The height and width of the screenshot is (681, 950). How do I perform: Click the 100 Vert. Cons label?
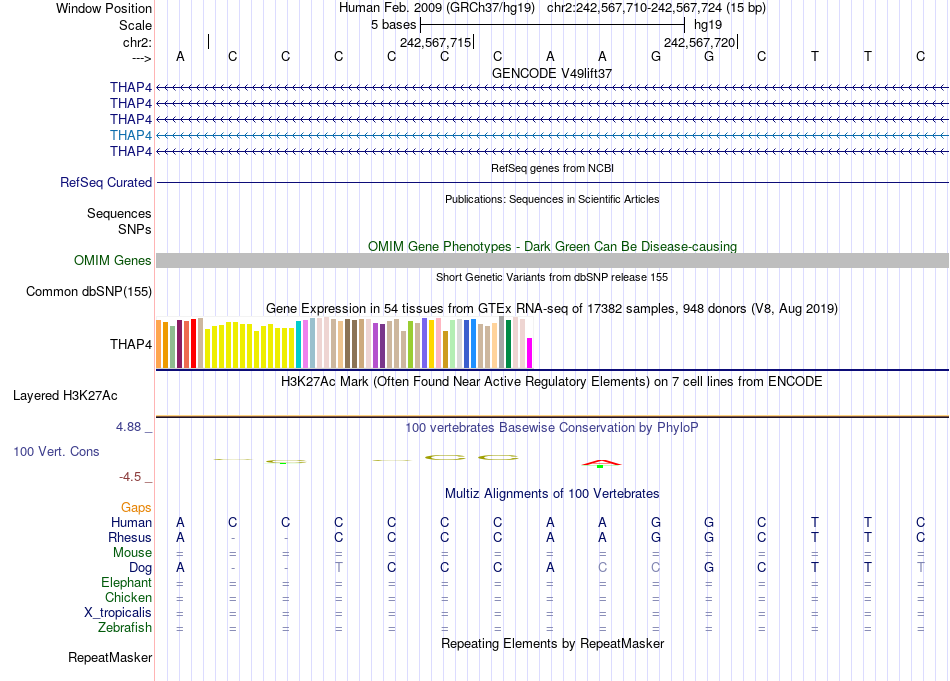[x=56, y=451]
